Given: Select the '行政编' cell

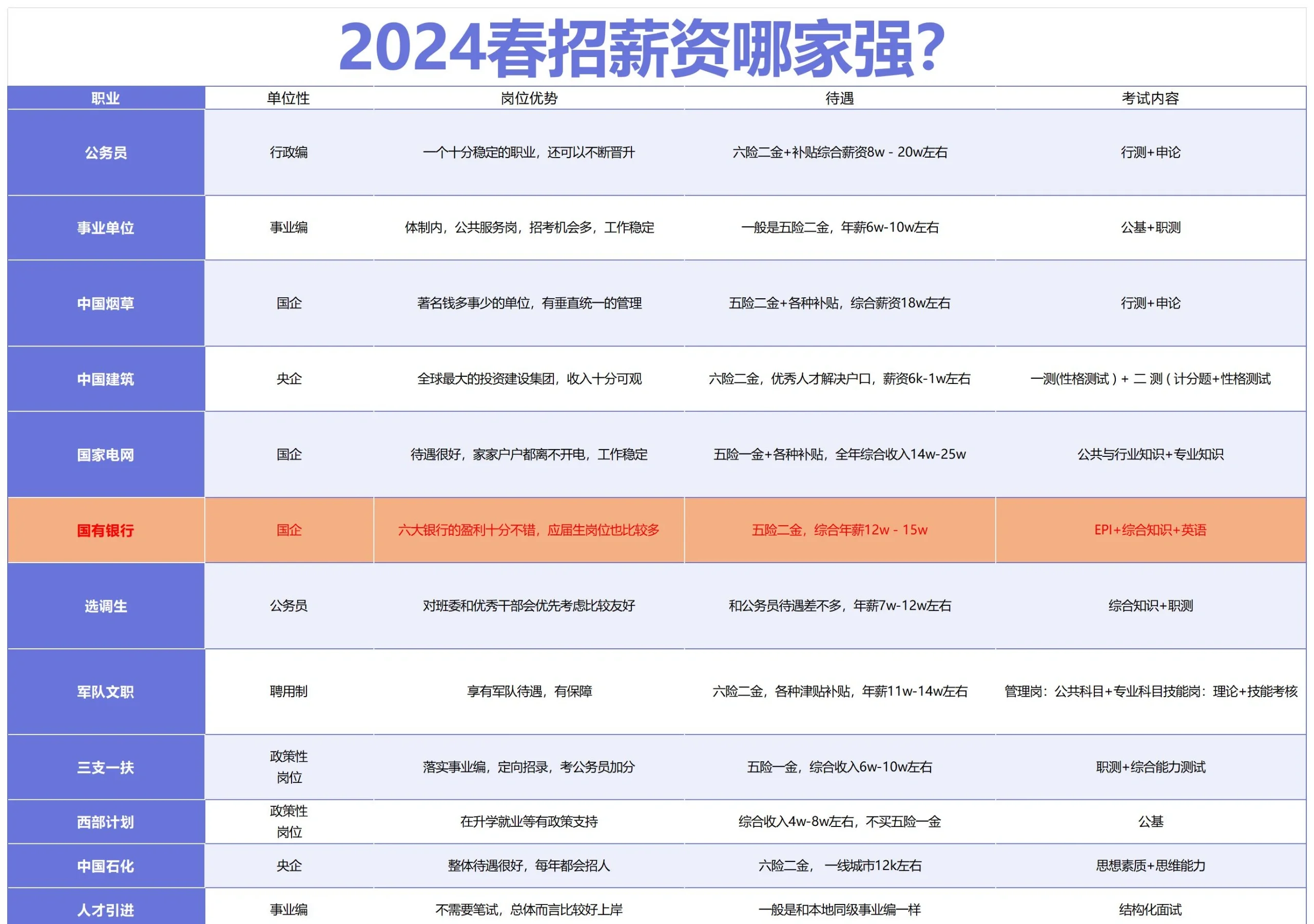Looking at the screenshot, I should pyautogui.click(x=289, y=152).
